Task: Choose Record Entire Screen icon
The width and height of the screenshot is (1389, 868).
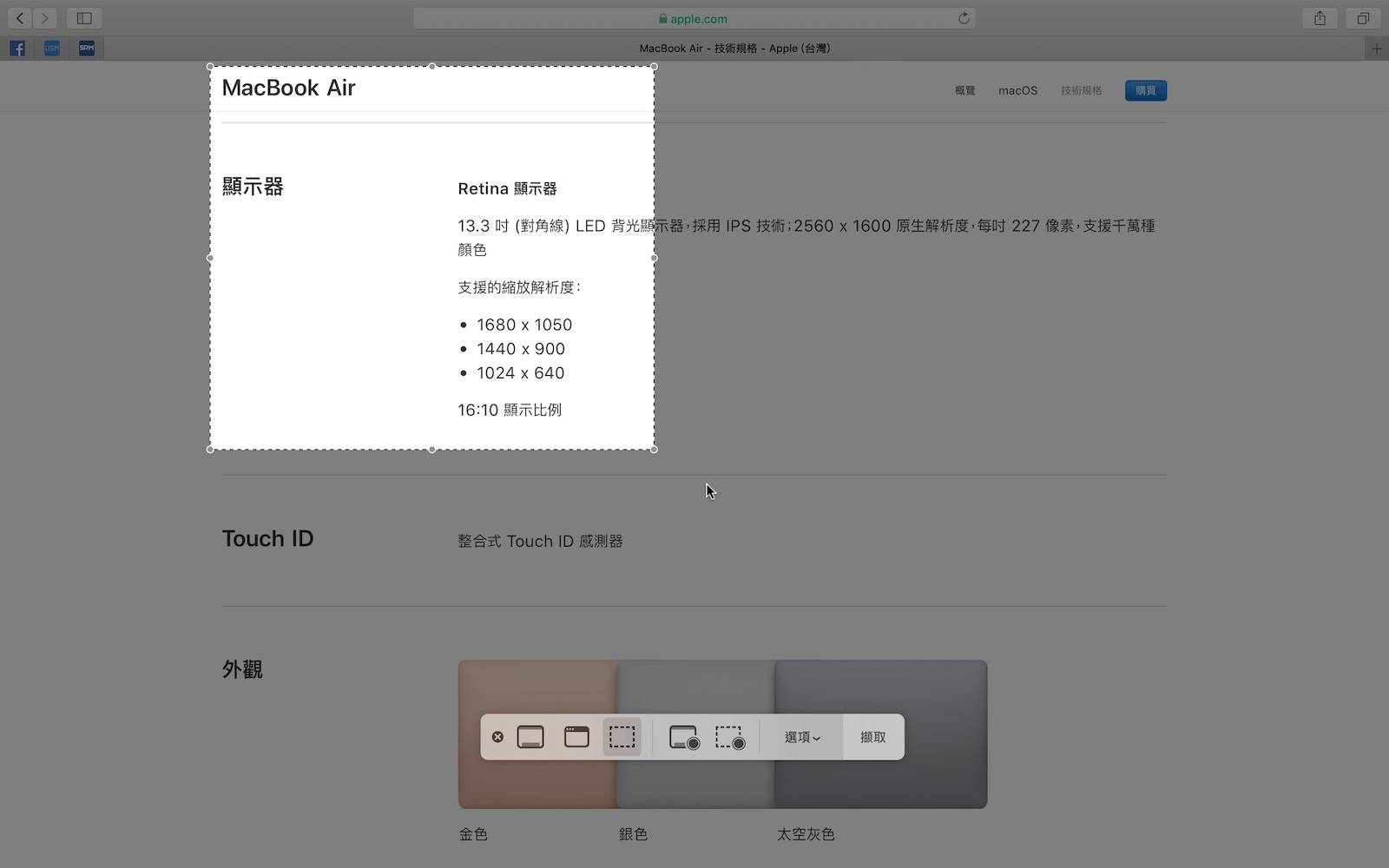Action: (684, 738)
